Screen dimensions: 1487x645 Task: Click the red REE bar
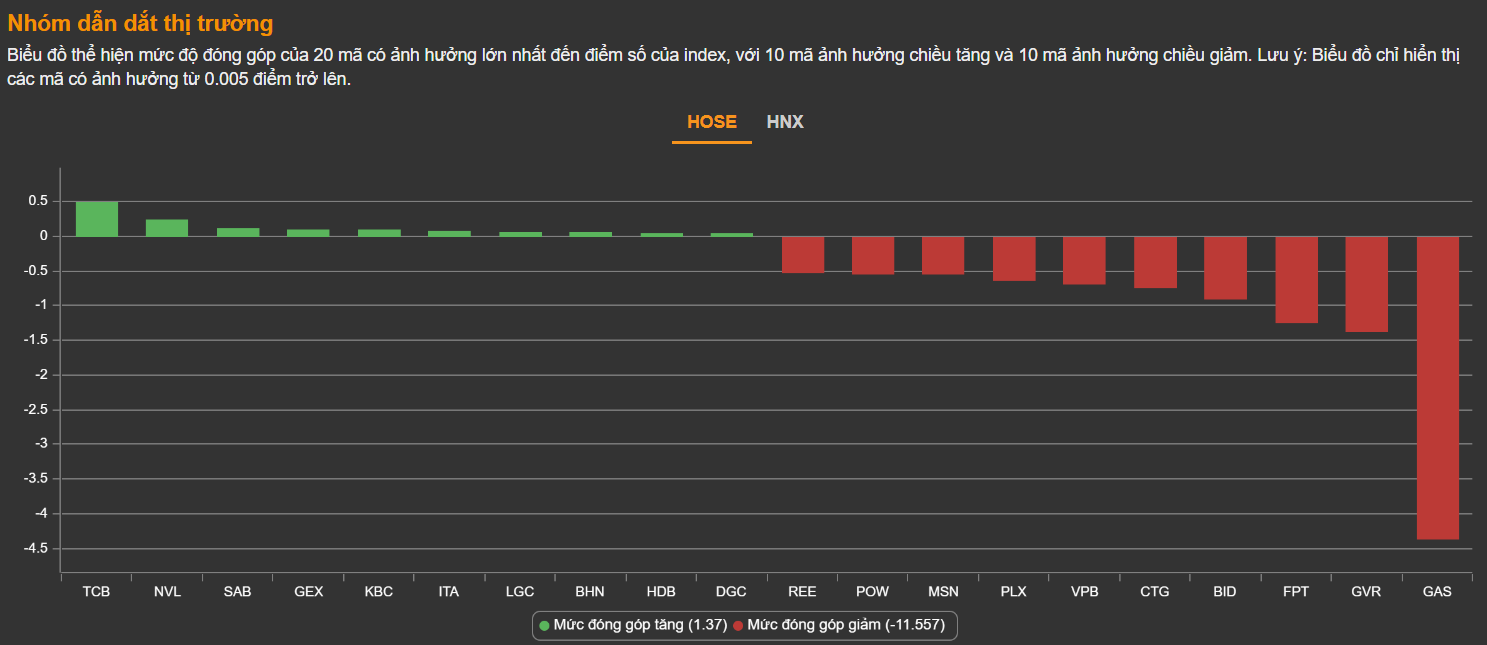(802, 254)
